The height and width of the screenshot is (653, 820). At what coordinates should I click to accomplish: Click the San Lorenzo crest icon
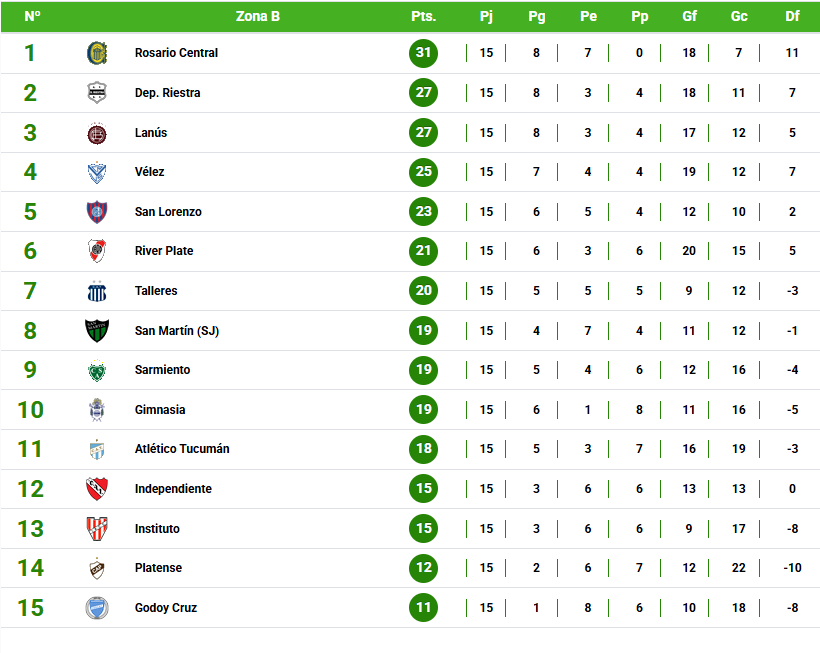(97, 212)
